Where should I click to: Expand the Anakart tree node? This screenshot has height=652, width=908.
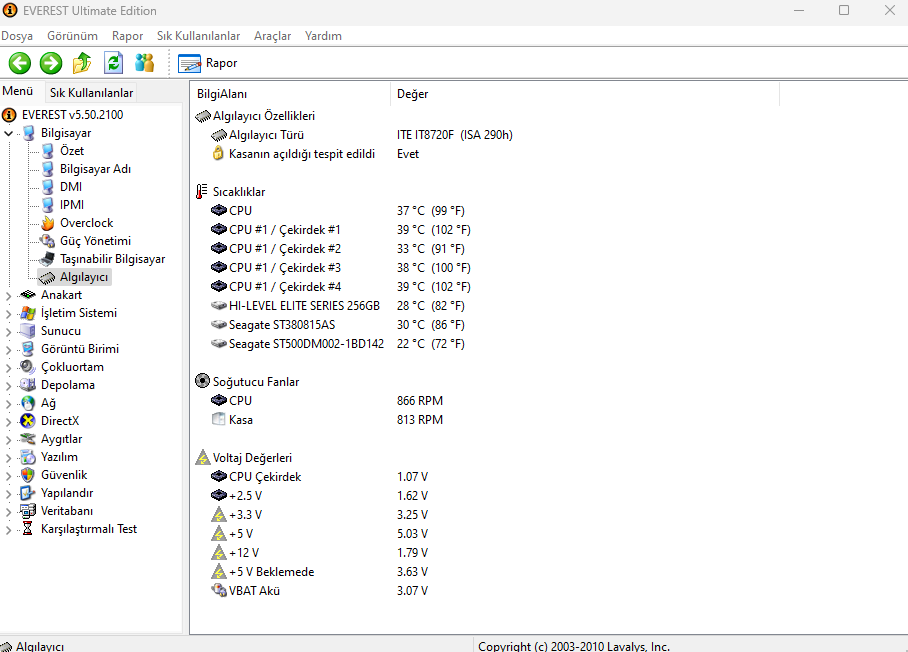9,295
